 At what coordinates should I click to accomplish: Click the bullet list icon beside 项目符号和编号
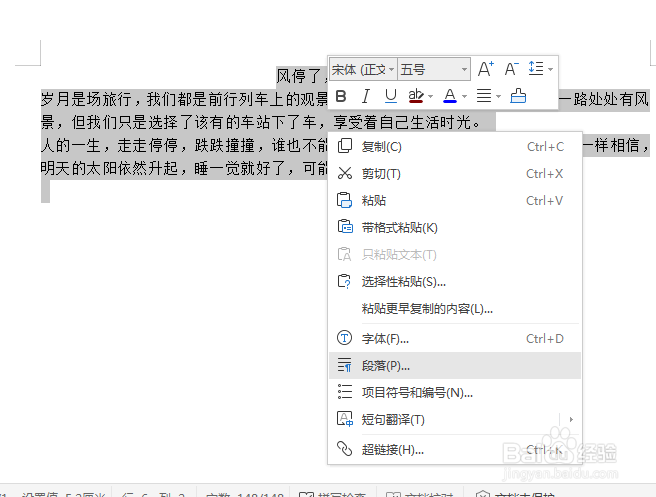point(345,392)
